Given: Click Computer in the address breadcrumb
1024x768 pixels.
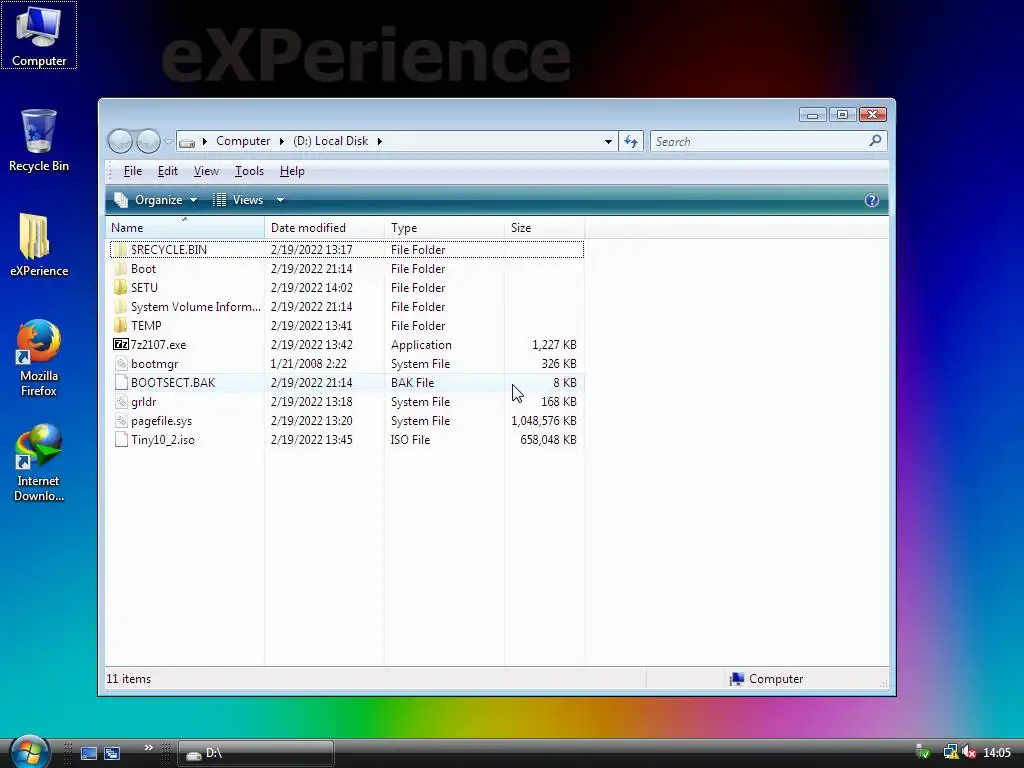Looking at the screenshot, I should pyautogui.click(x=243, y=141).
